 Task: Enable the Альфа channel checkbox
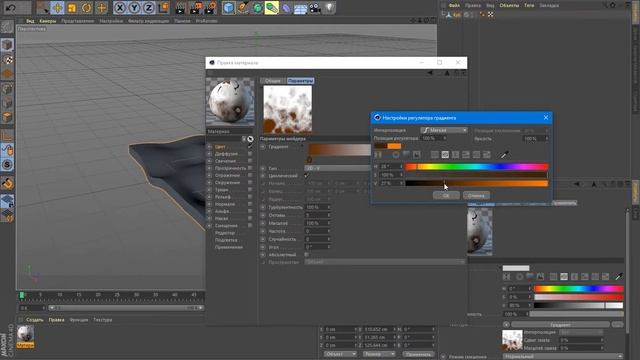pyautogui.click(x=250, y=211)
